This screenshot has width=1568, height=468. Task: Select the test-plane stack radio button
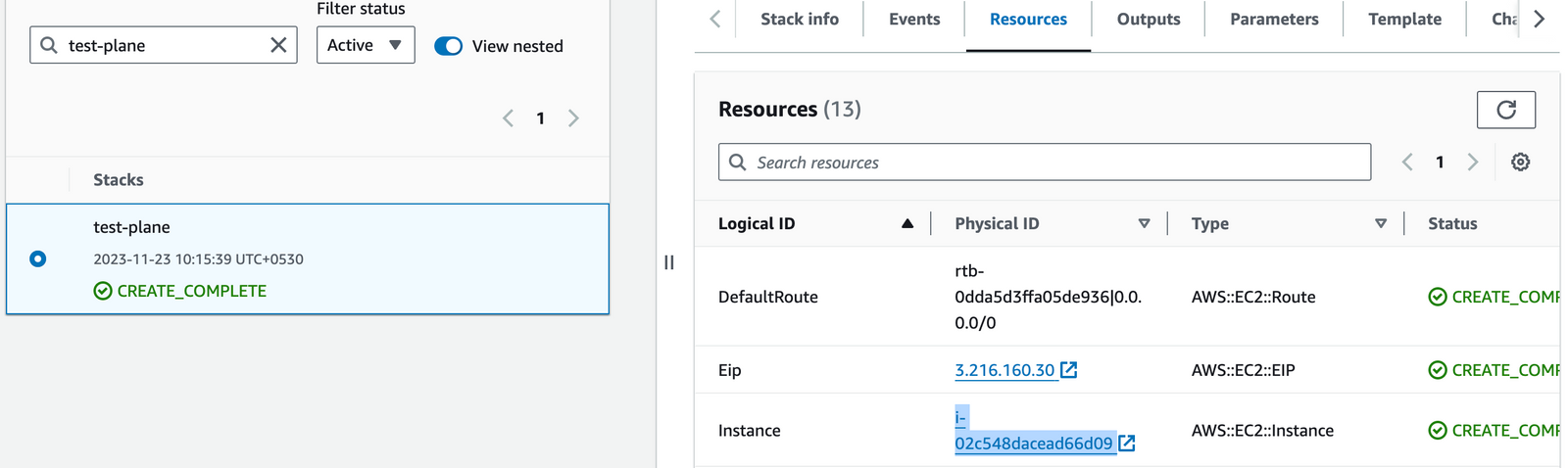(38, 259)
